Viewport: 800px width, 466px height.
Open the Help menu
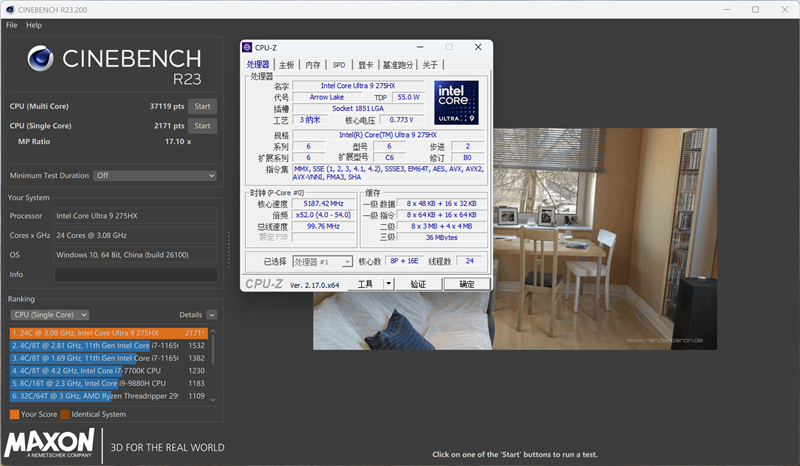34,25
